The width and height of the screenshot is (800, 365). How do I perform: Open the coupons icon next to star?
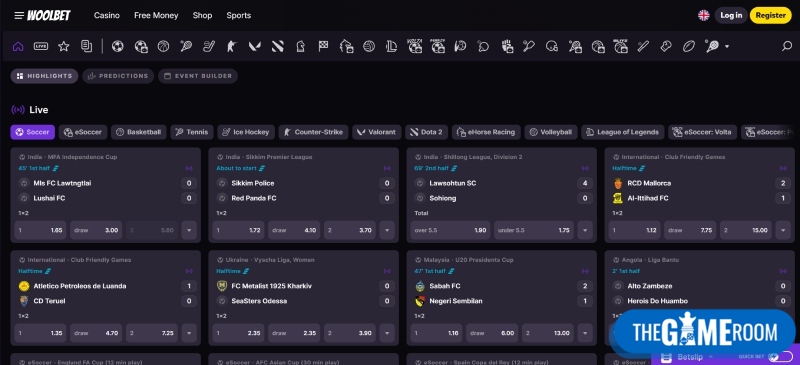87,46
